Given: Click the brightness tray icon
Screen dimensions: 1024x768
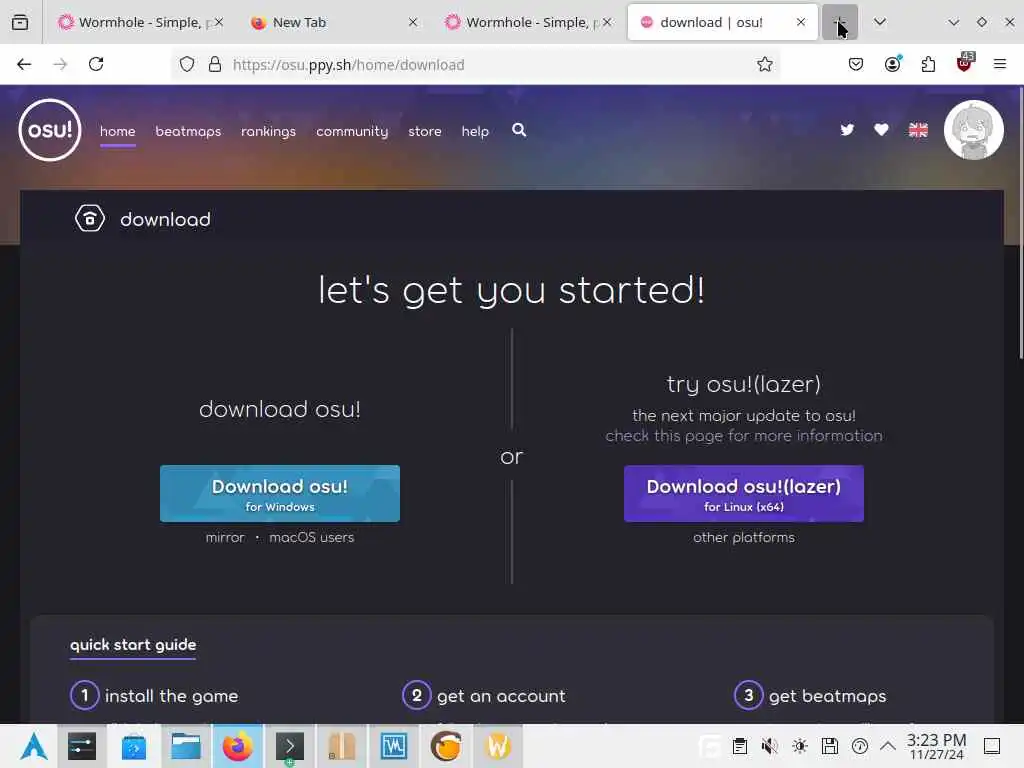Looking at the screenshot, I should coord(799,746).
